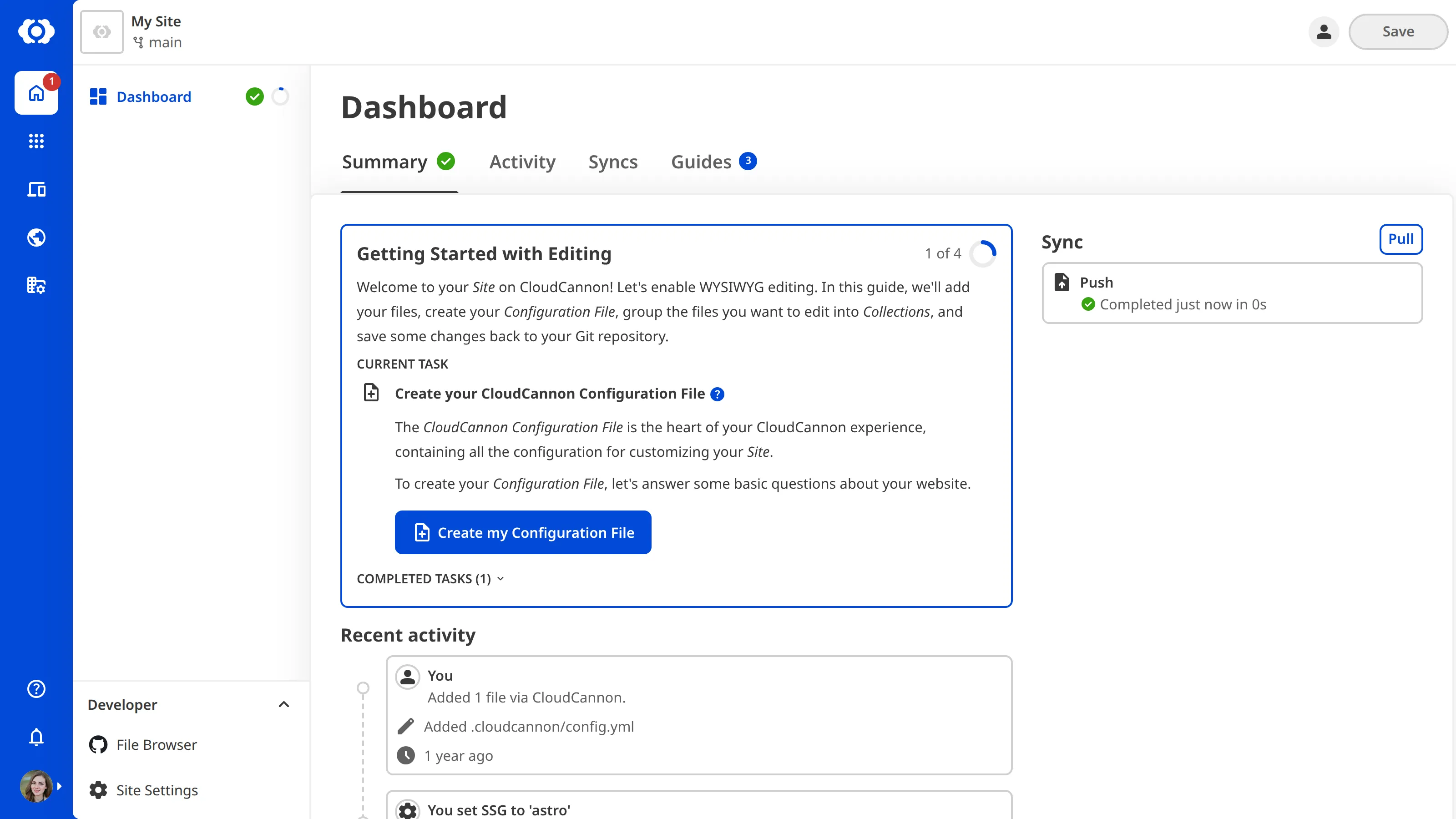The width and height of the screenshot is (1456, 819).
Task: Switch to the Activity tab
Action: click(522, 162)
